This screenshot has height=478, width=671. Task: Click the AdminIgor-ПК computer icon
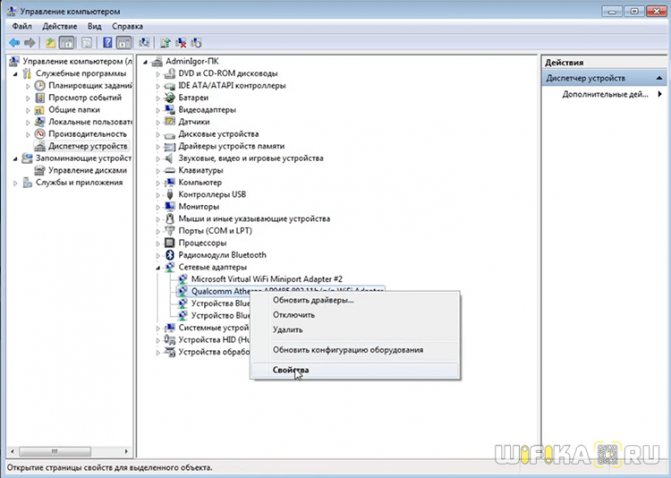click(x=157, y=62)
